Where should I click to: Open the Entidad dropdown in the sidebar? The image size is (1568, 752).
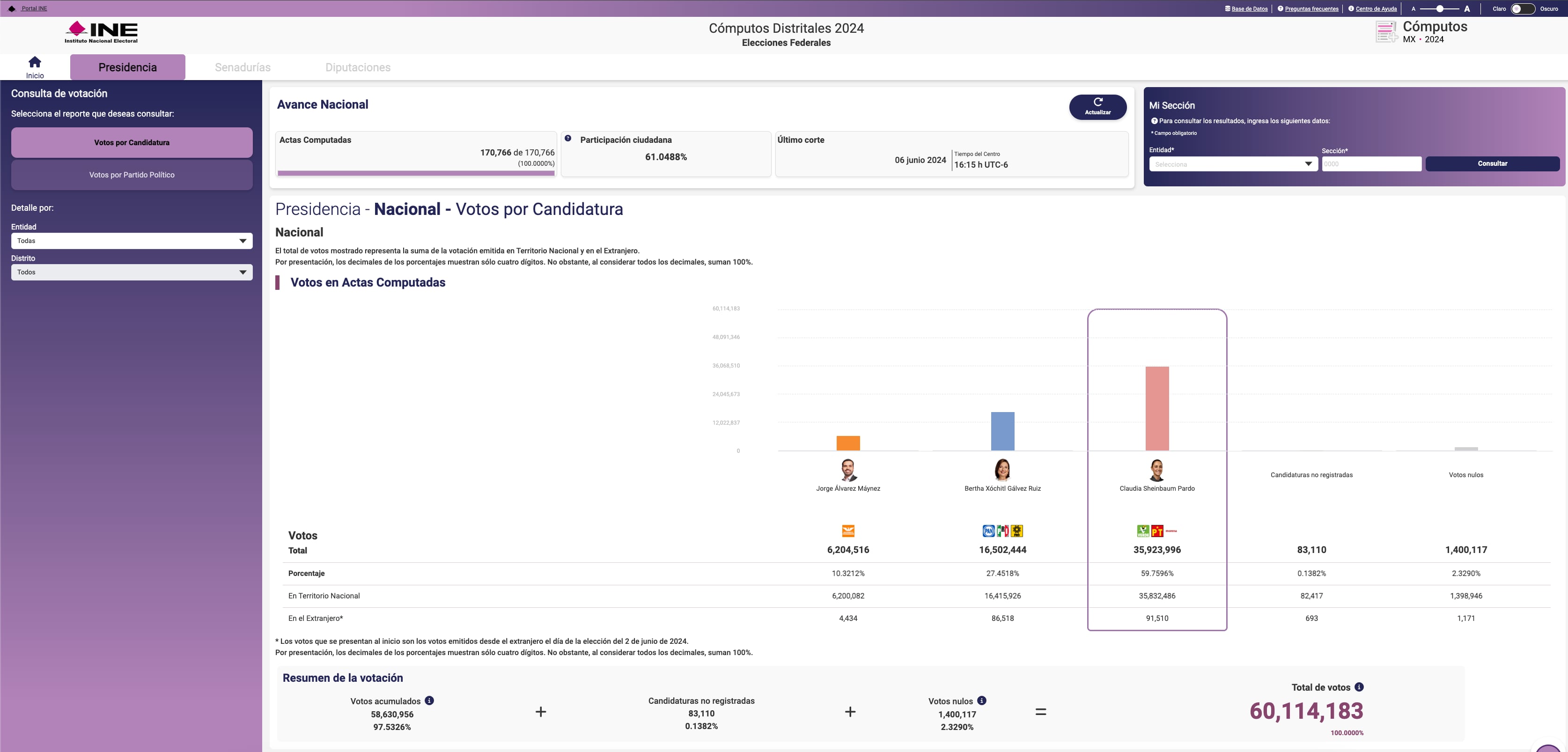click(x=132, y=241)
